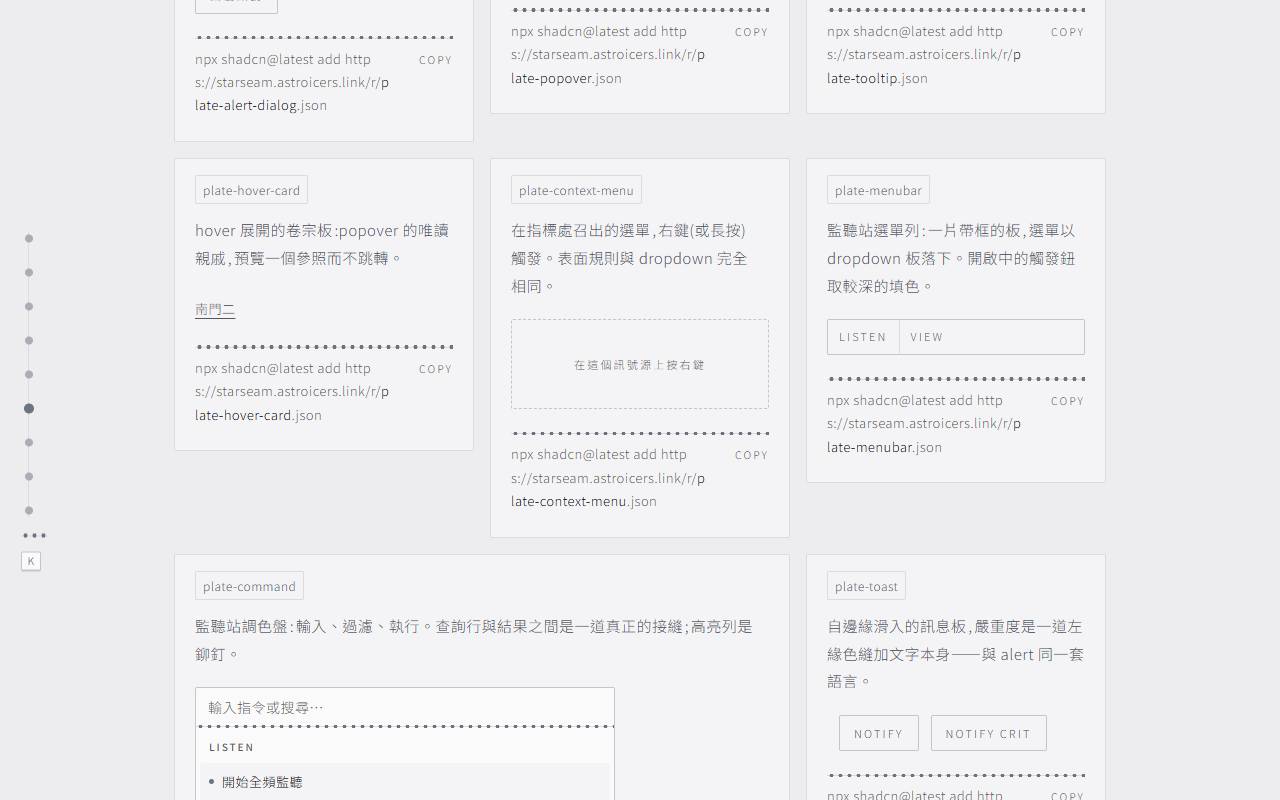Click the 'late-tooltip.json' command text
The width and height of the screenshot is (1280, 800).
(877, 78)
